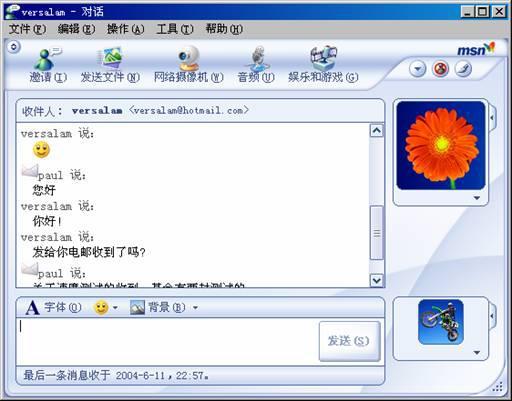Hide the contact's display picture panel arrow
The width and height of the screenshot is (512, 401).
[492, 117]
